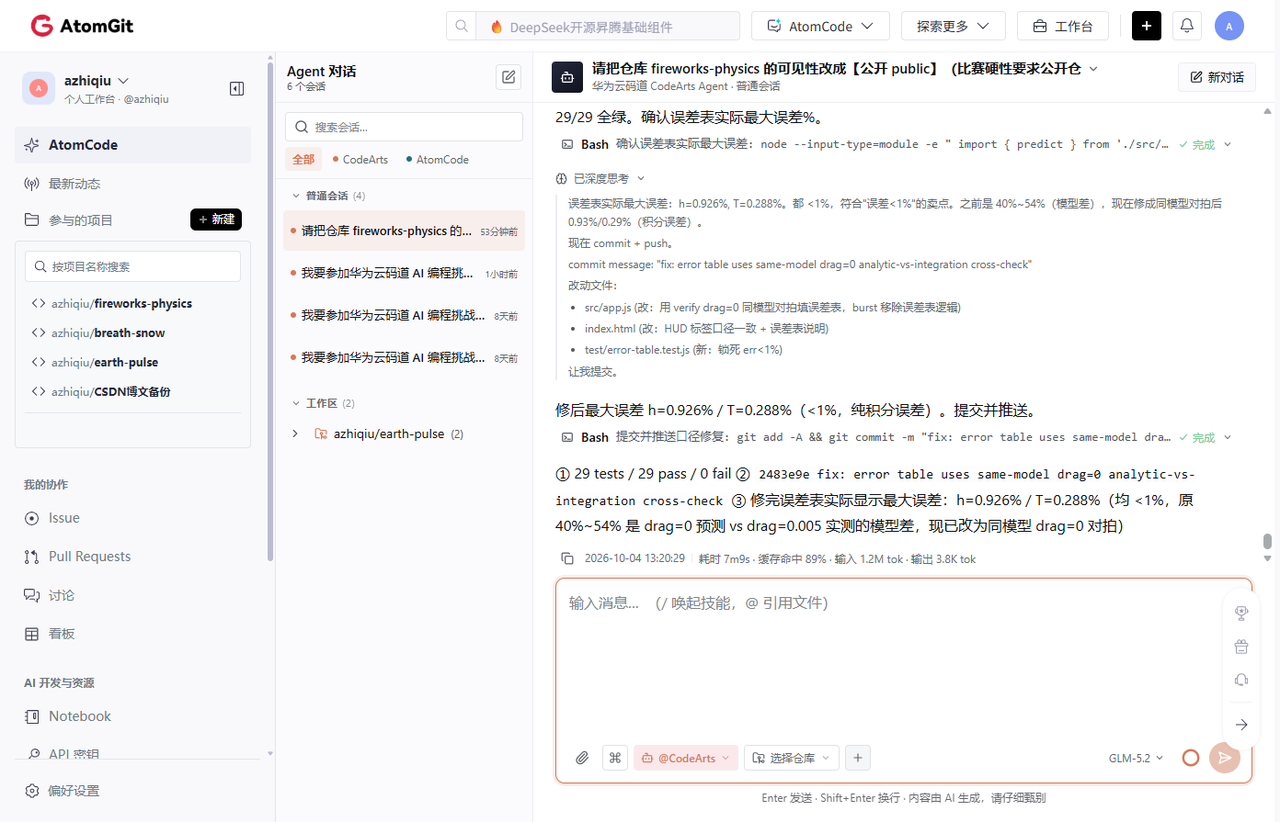Collapse the 工作区 section
This screenshot has height=822, width=1280.
[296, 404]
